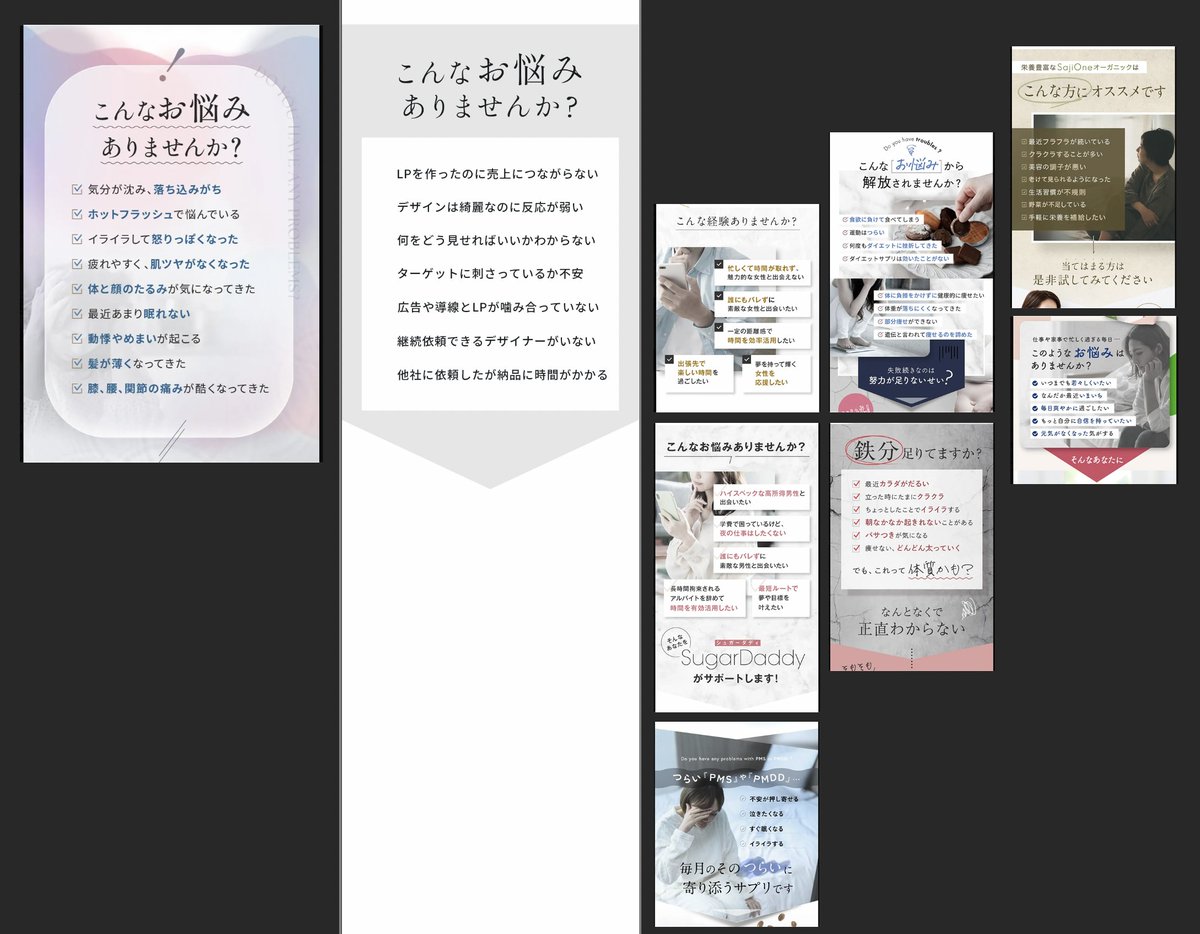
Task: Click the check icon next to 食欲に負けて食べてしまう
Action: point(844,220)
